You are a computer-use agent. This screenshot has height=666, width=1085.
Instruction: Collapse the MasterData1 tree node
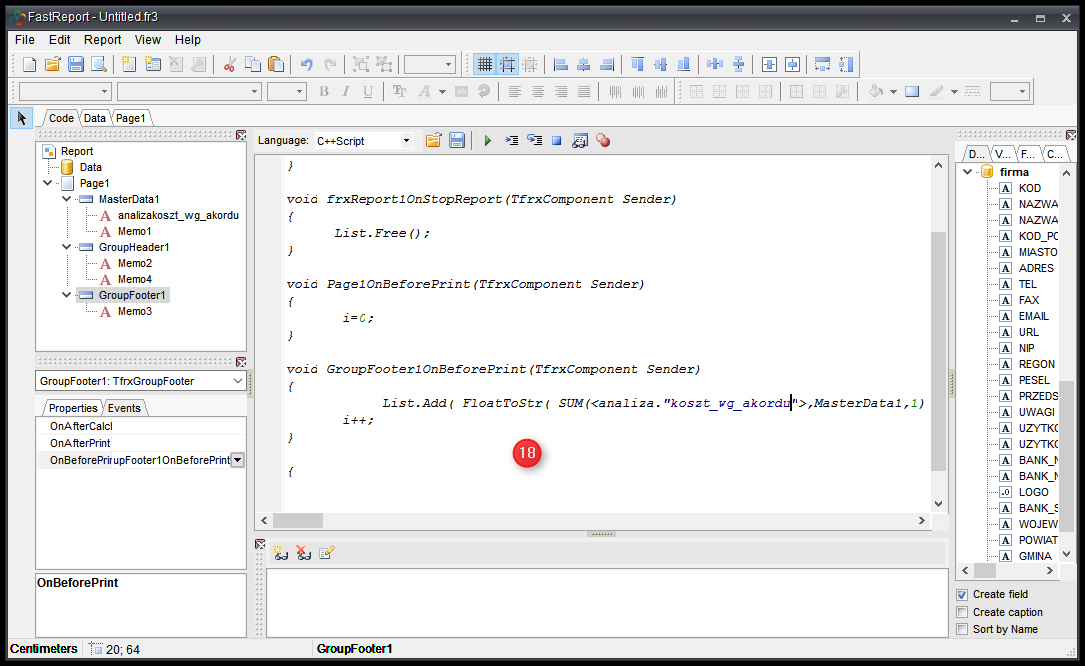66,199
